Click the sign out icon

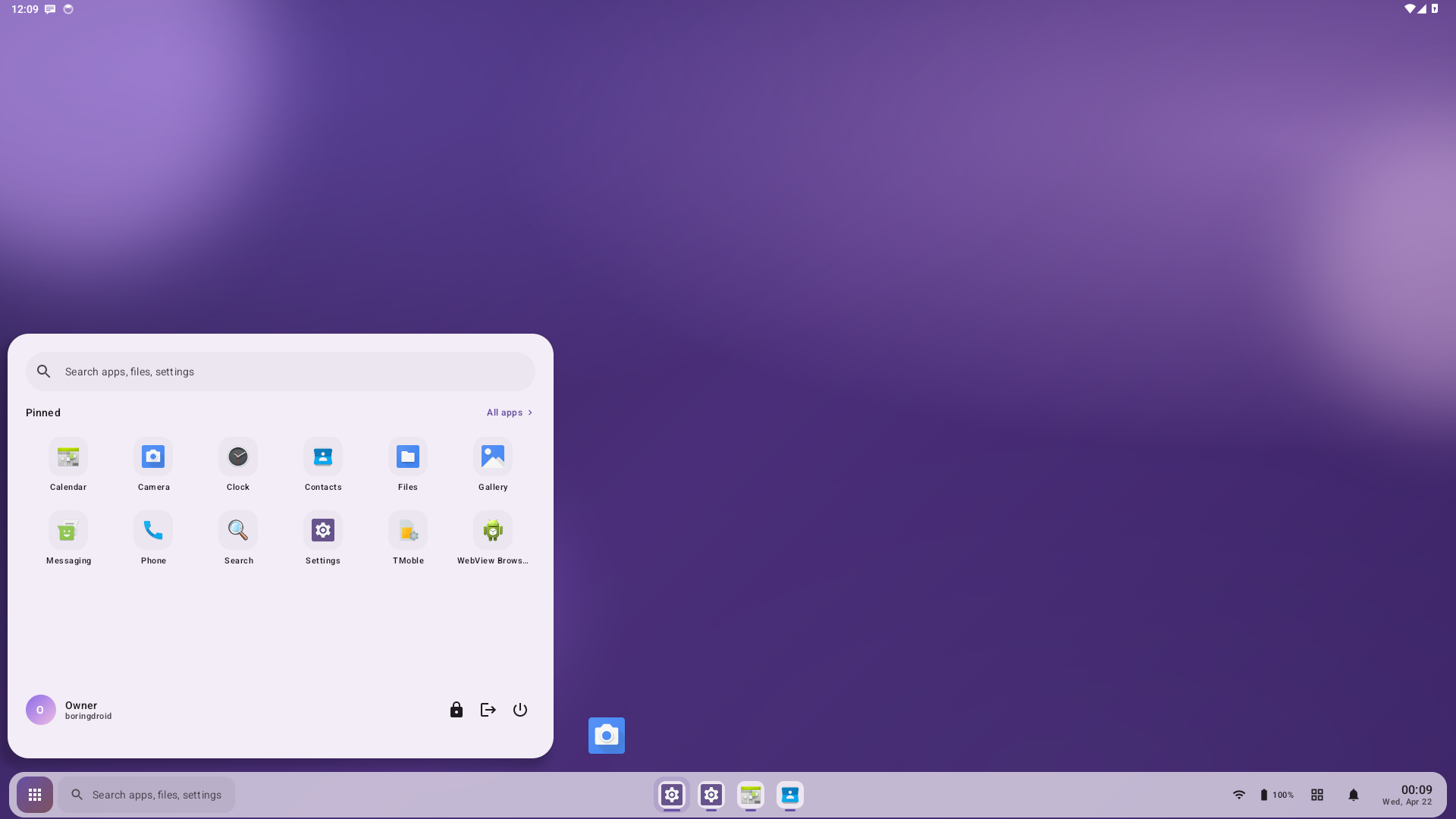(x=488, y=710)
